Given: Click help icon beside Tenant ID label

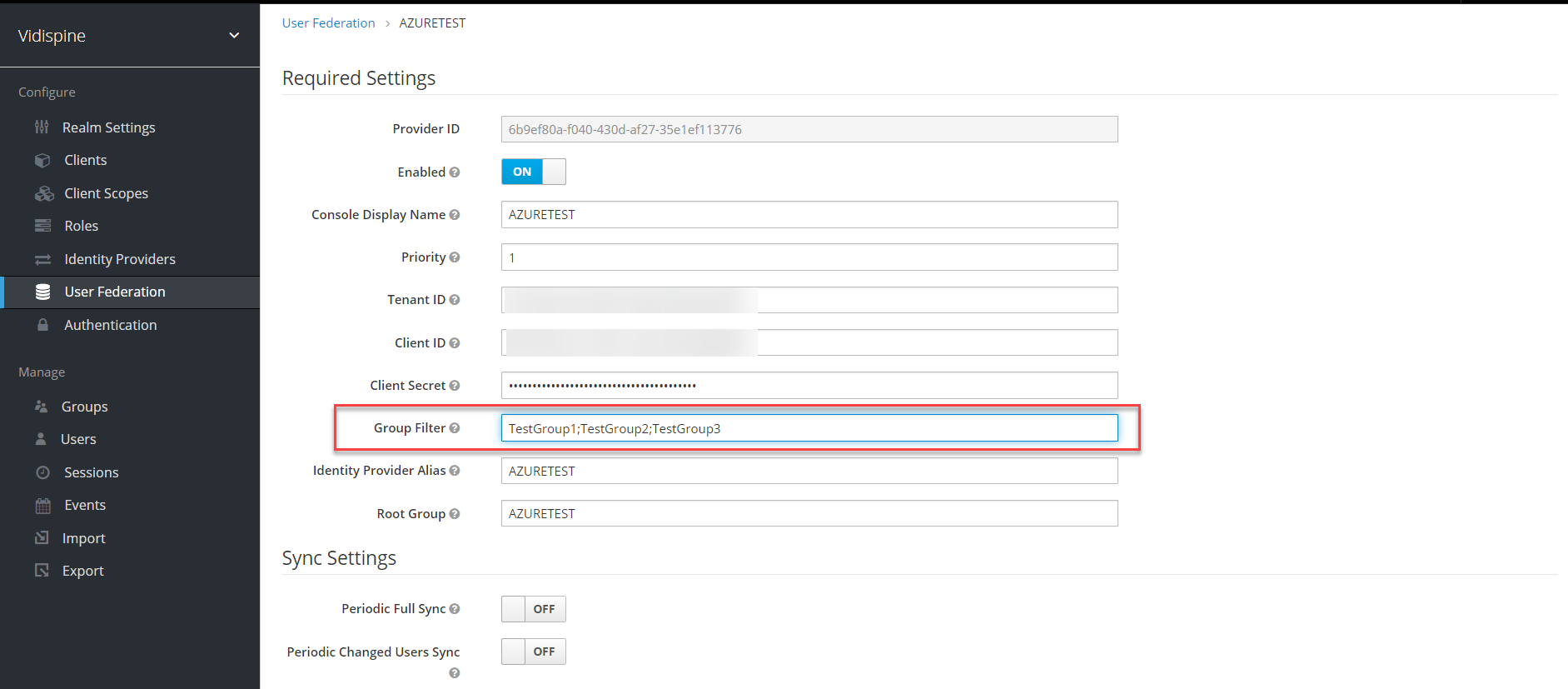Looking at the screenshot, I should point(455,300).
